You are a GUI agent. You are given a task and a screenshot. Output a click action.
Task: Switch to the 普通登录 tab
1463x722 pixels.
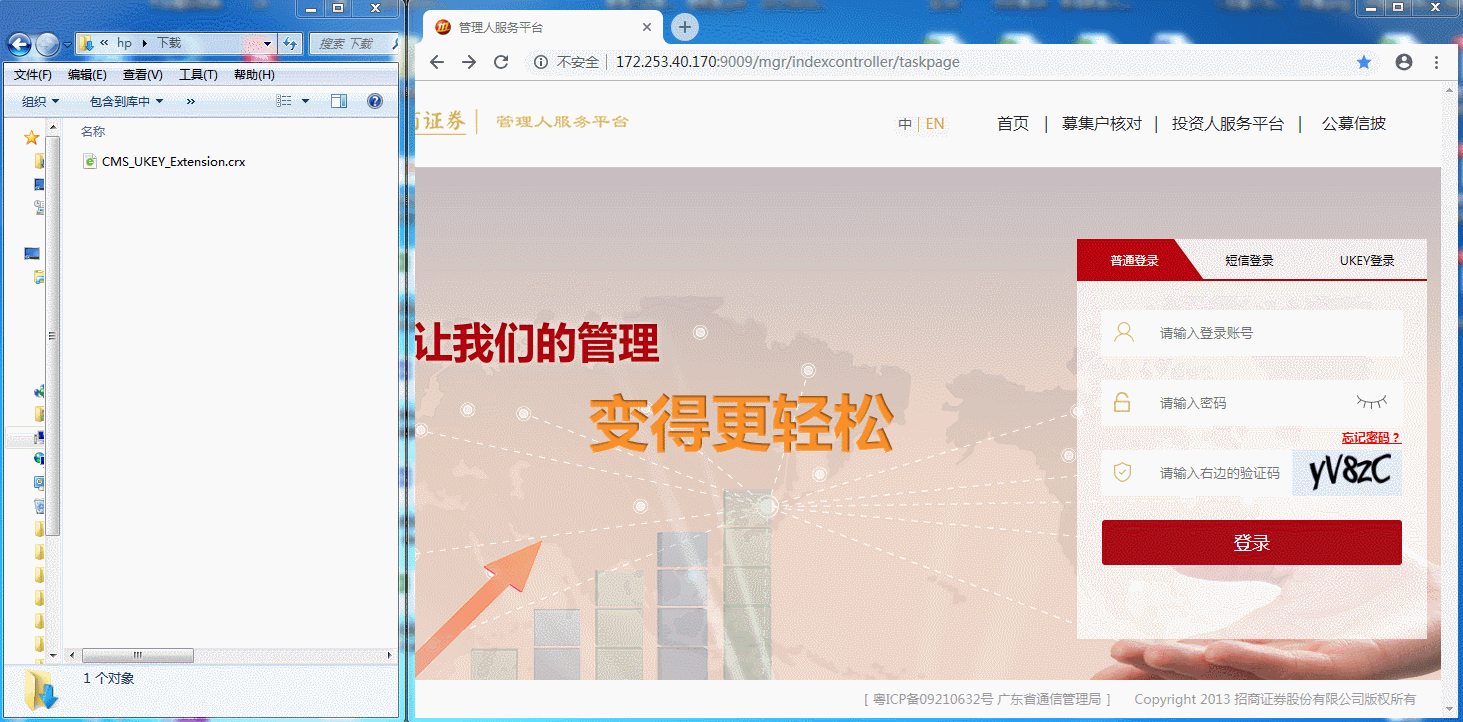coord(1134,261)
